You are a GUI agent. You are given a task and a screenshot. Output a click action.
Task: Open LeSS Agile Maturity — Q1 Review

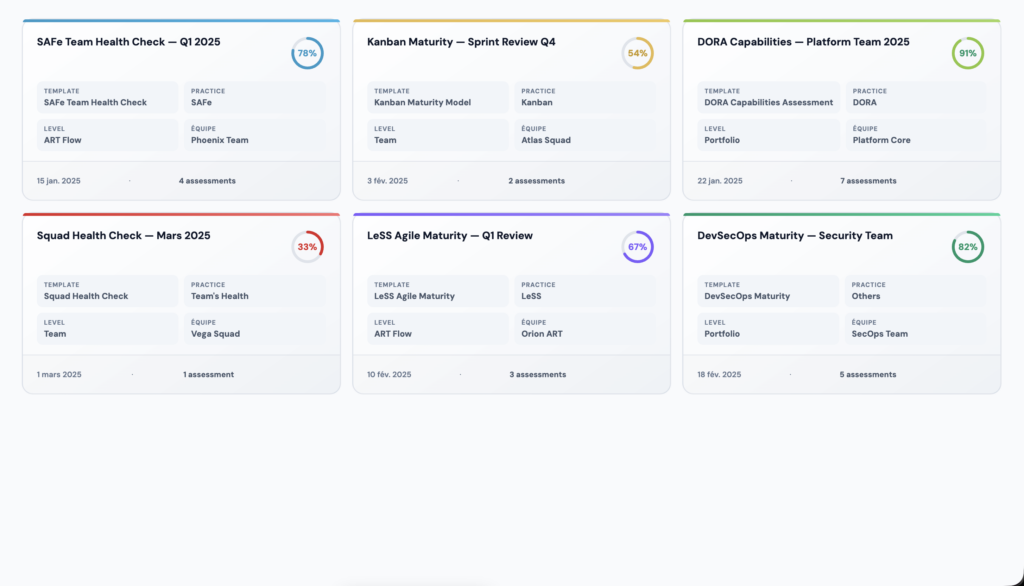[450, 236]
